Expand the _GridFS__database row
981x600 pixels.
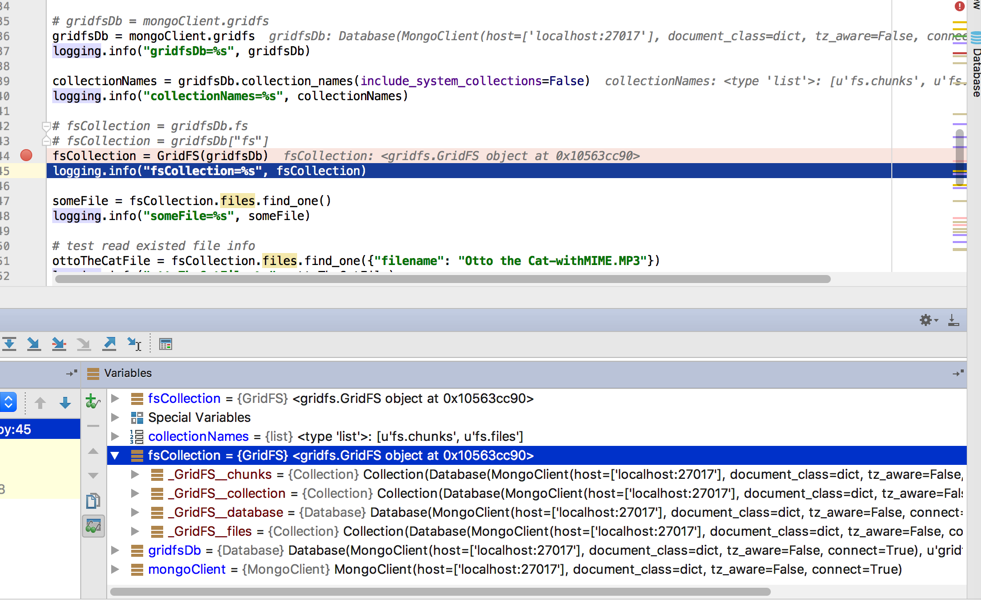[x=135, y=512]
